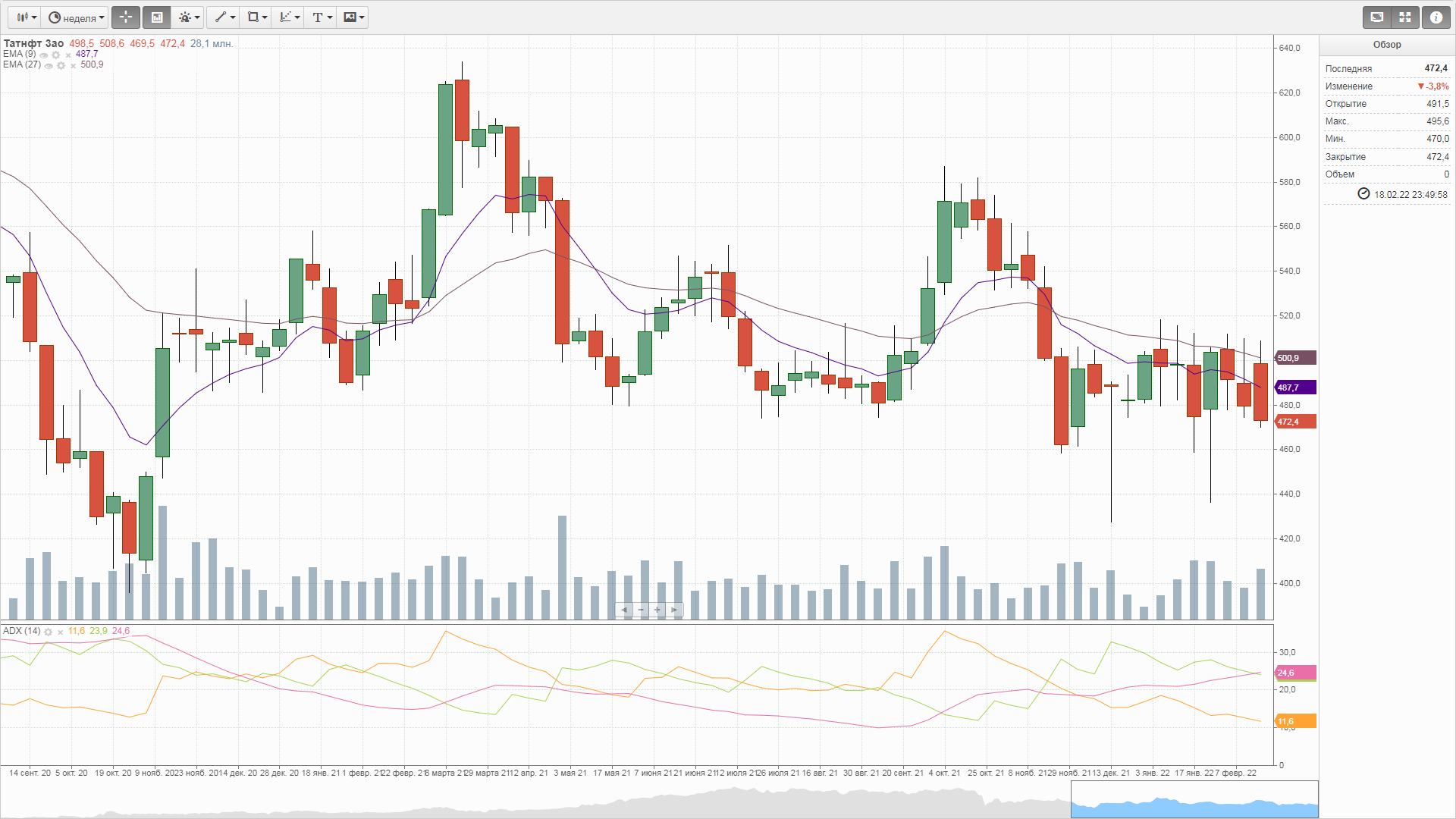Click the clock icon beside timestamp
Image resolution: width=1456 pixels, height=819 pixels.
coord(1363,194)
